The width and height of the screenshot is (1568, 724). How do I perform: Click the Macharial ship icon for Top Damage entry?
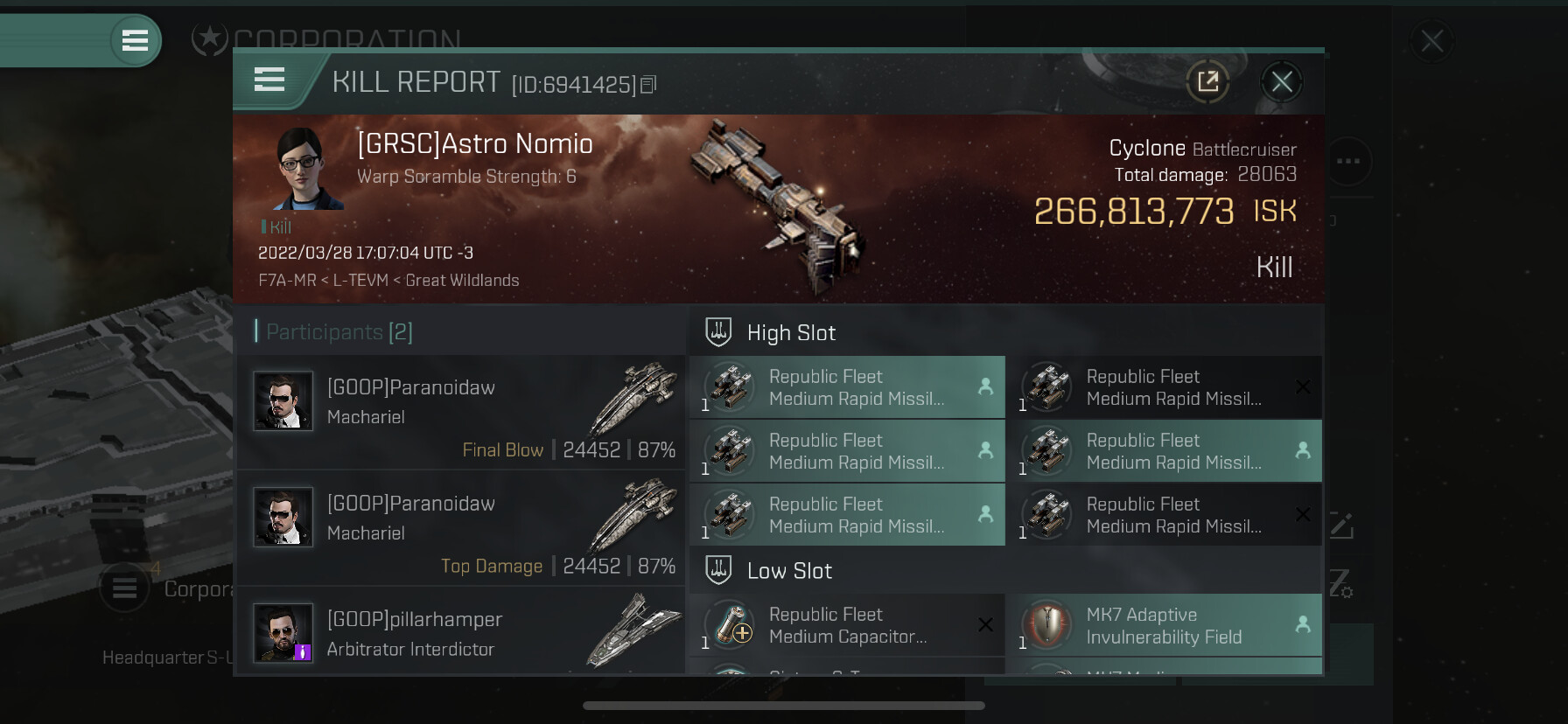click(x=633, y=516)
